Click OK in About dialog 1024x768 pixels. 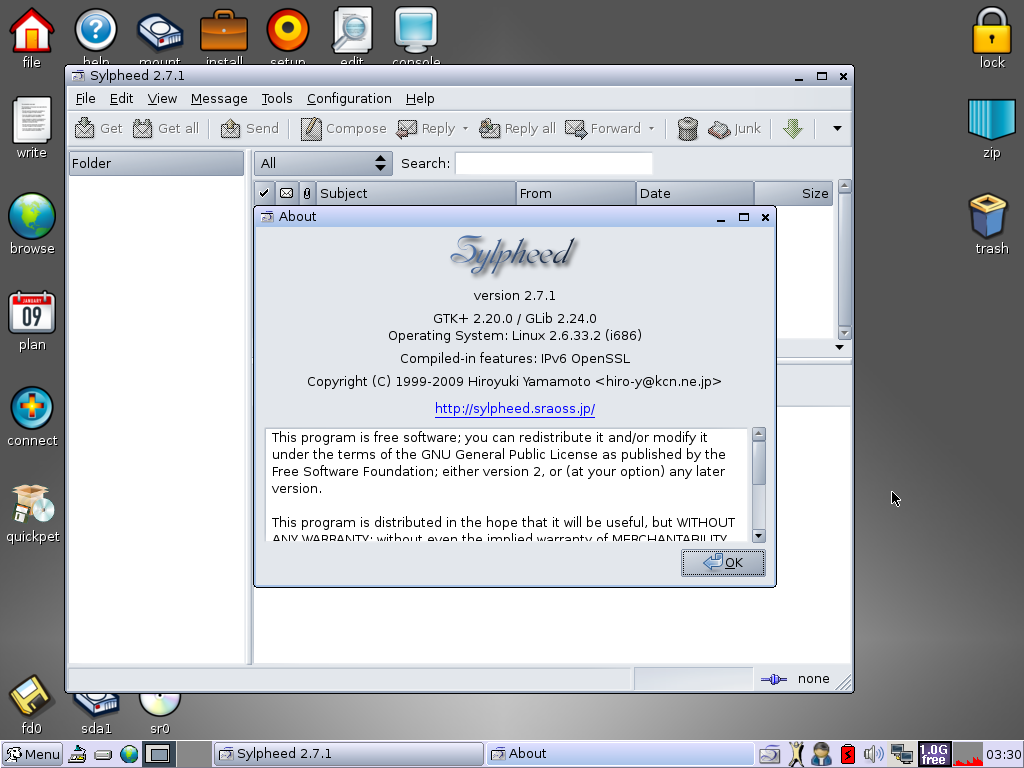click(723, 563)
